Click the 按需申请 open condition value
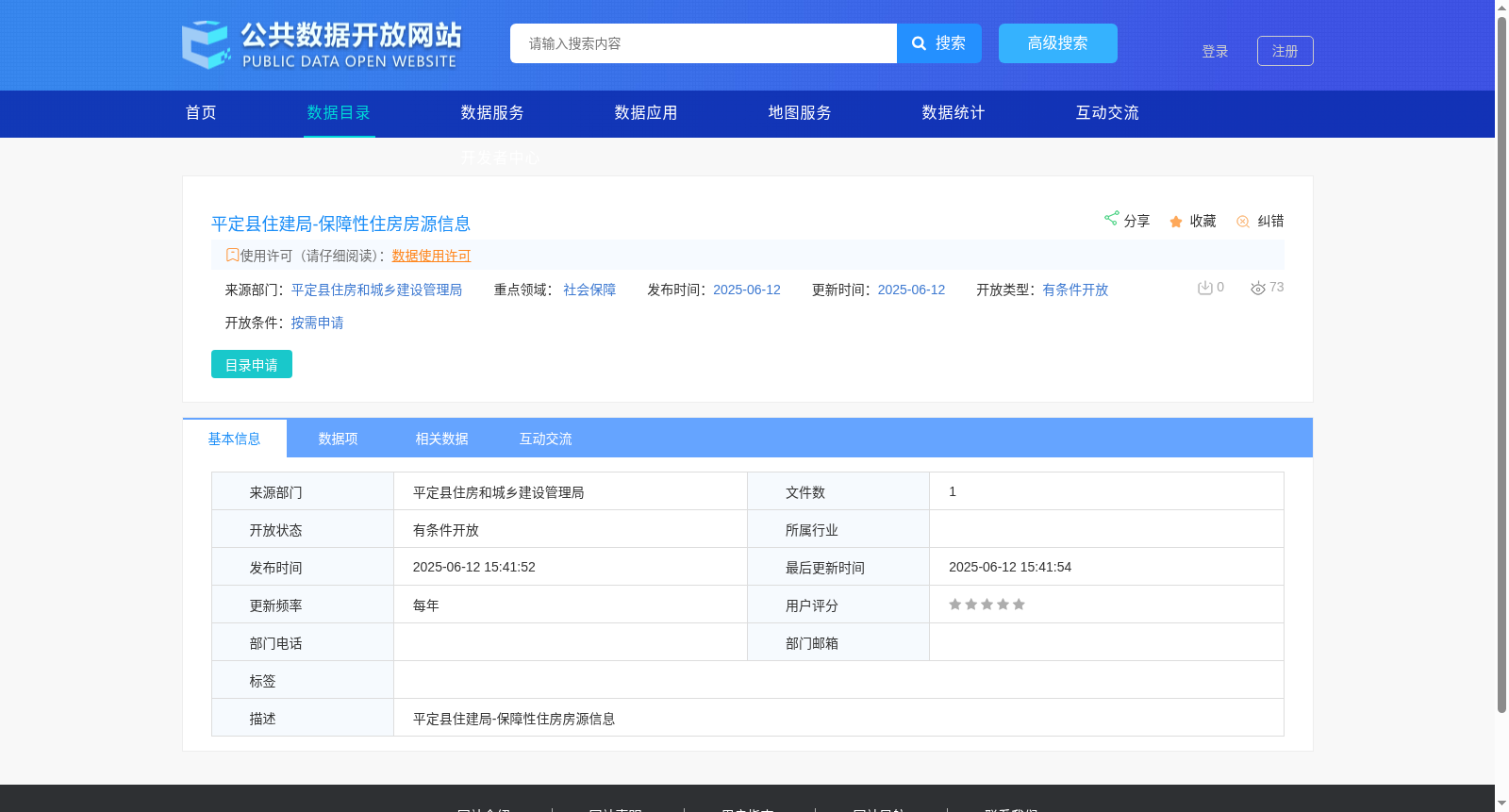1509x812 pixels. (317, 323)
